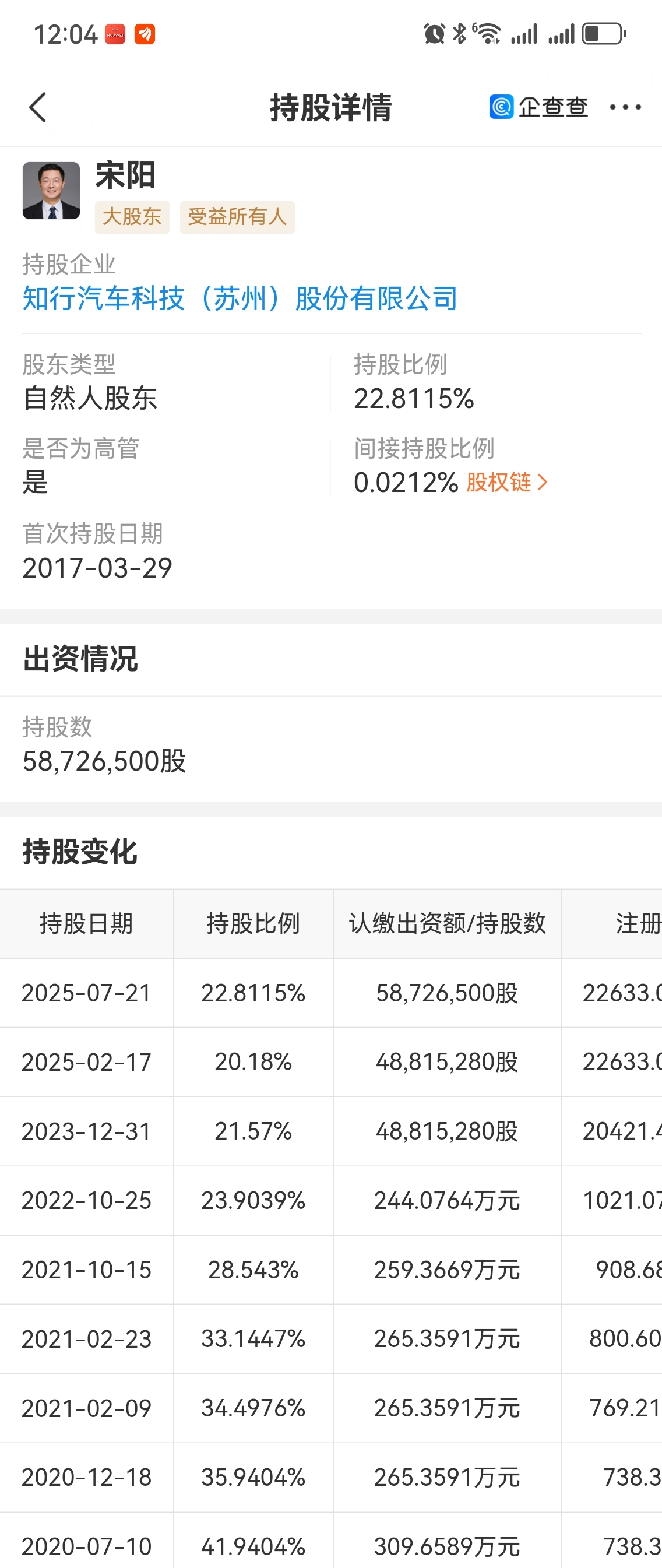Tap the chevron next to 股权链

(543, 483)
